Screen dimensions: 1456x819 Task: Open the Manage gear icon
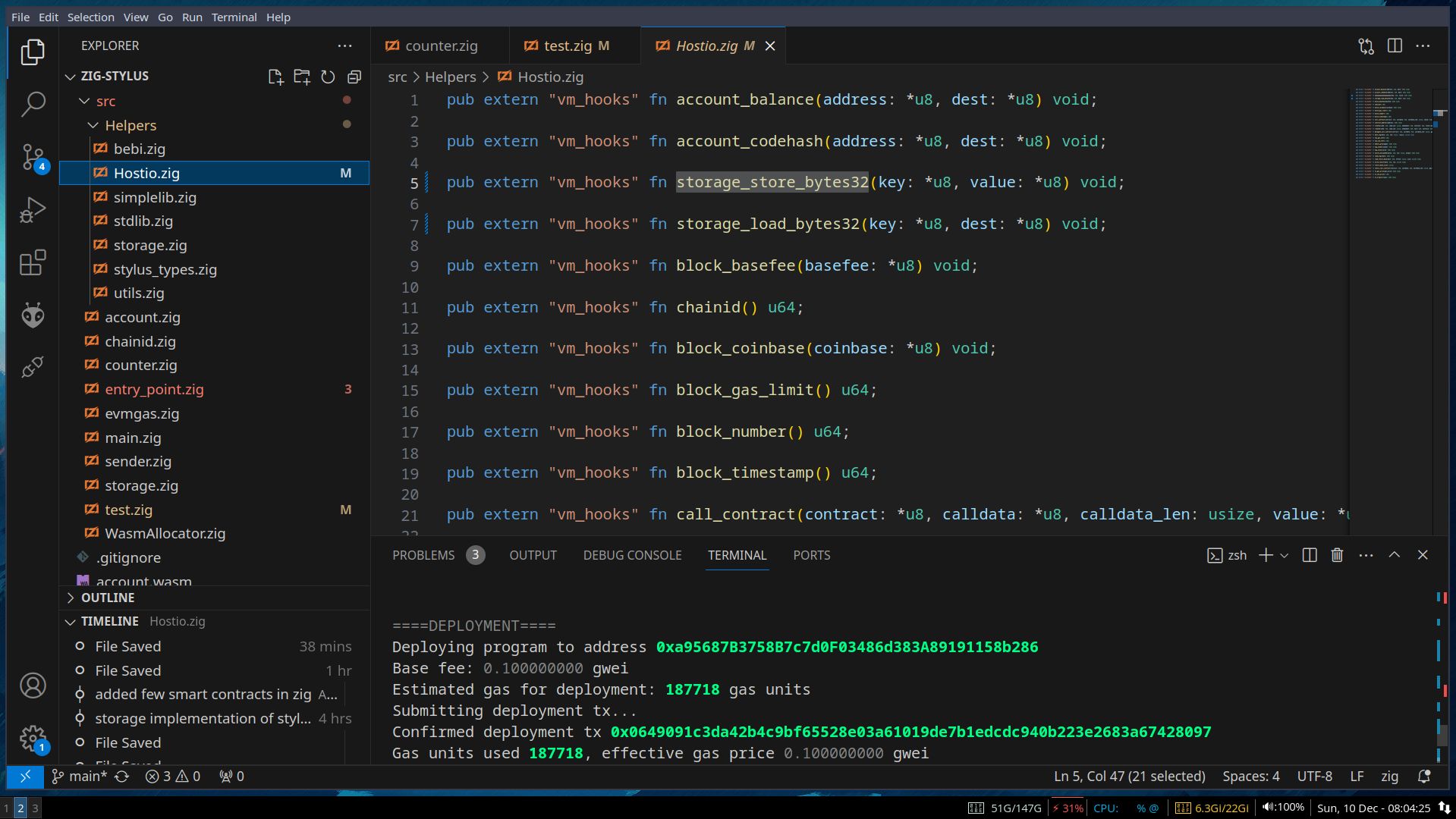pos(33,738)
